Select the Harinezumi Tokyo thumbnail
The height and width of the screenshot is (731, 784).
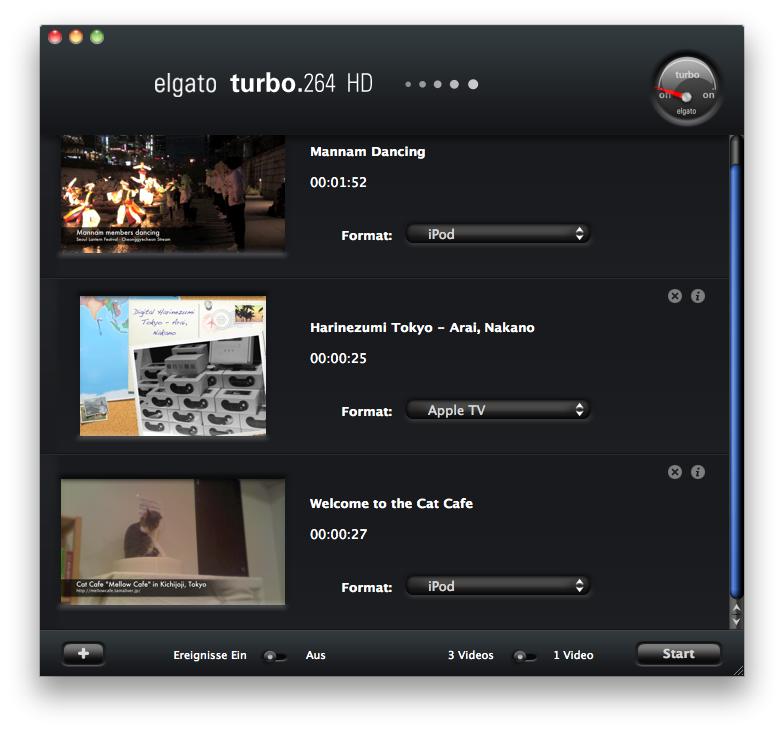tap(173, 366)
